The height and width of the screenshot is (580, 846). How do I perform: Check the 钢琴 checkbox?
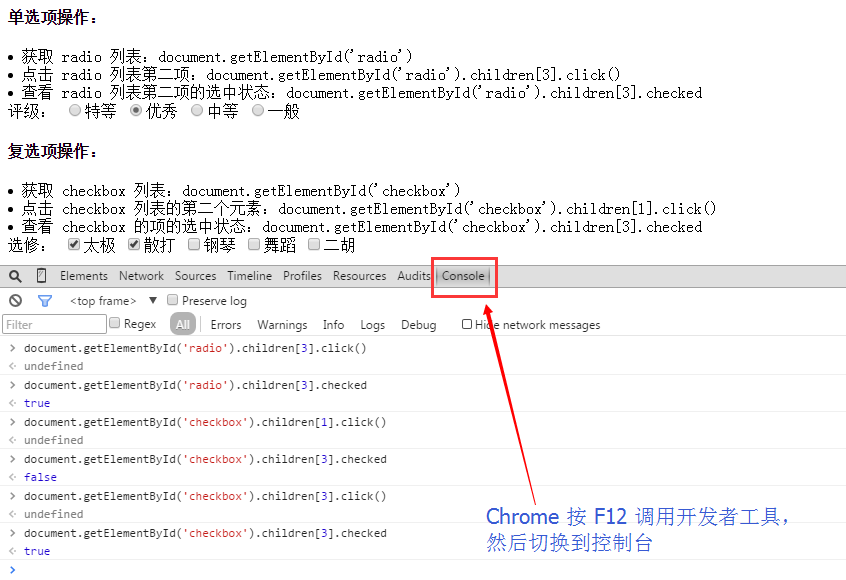(194, 244)
